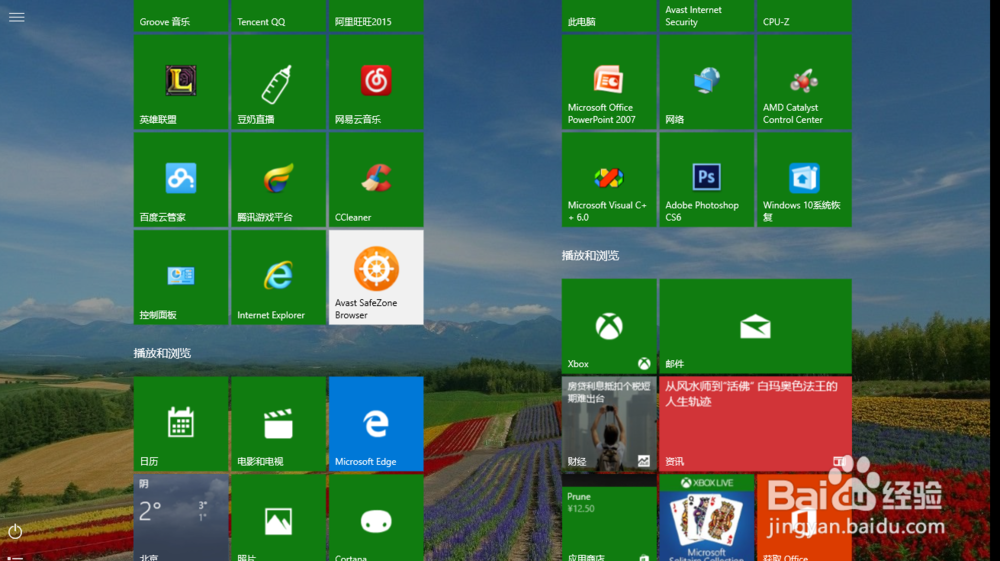
Task: Open the 此电脑 tile
Action: (609, 15)
